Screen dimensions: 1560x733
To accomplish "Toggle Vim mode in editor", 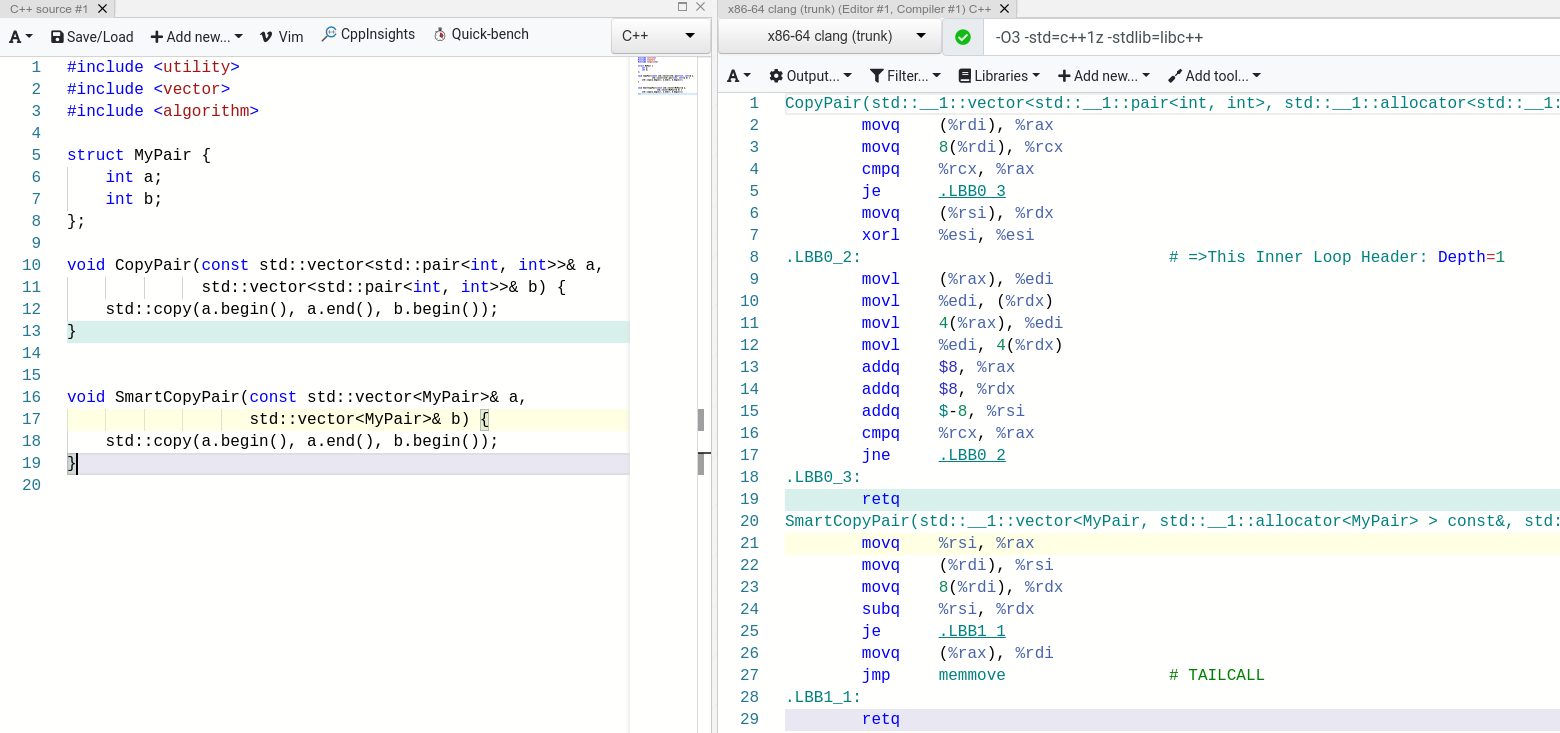I will [x=281, y=36].
